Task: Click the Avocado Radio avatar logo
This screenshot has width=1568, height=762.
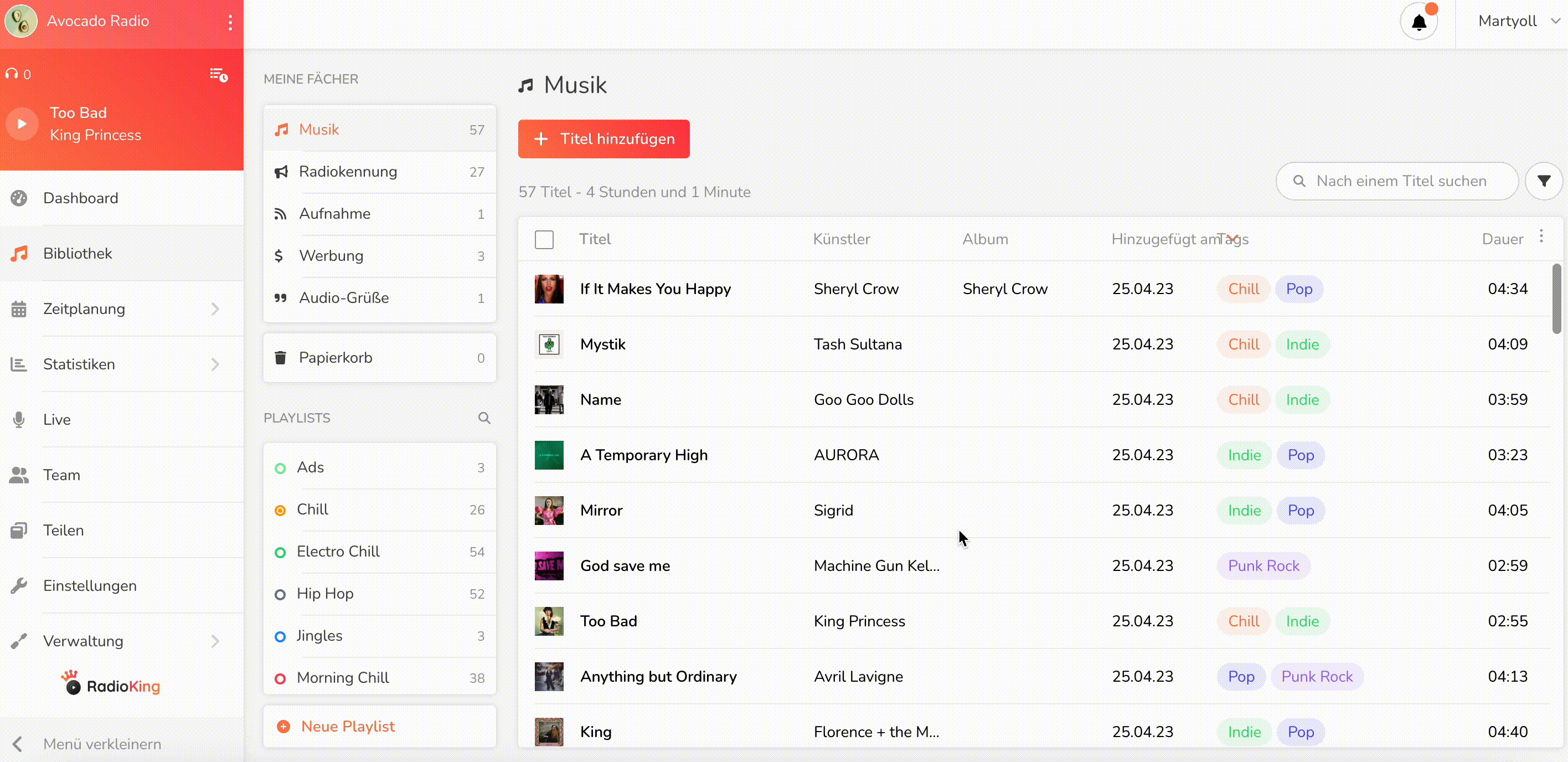Action: point(21,21)
